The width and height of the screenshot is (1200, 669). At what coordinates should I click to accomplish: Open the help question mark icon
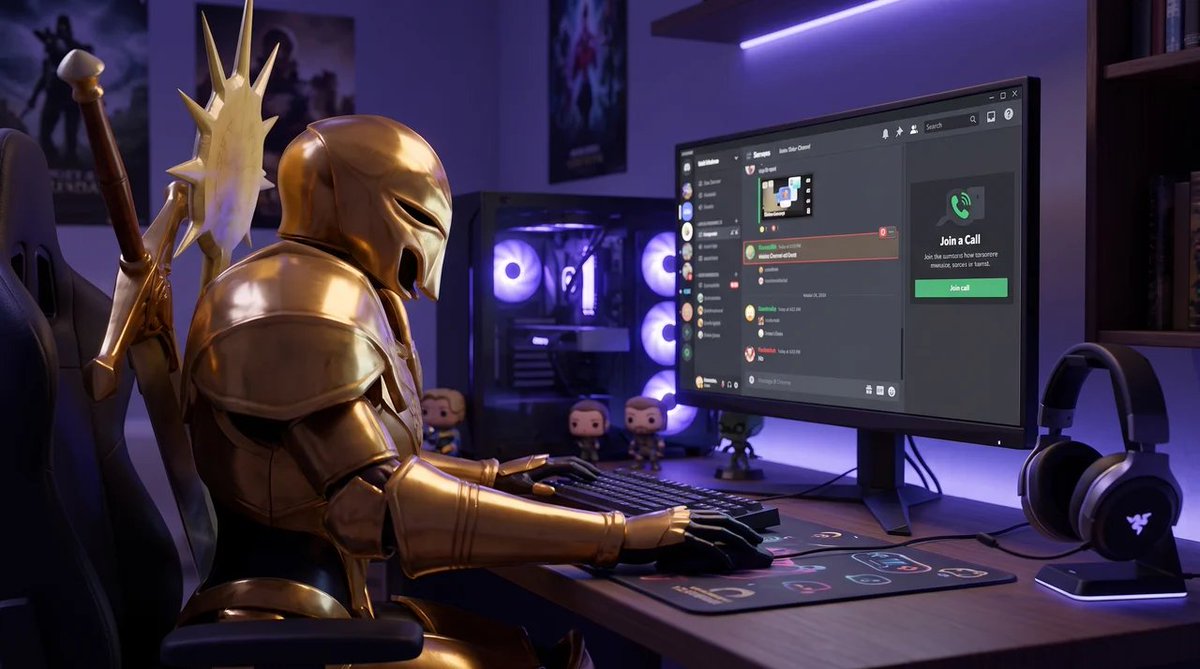[x=1009, y=114]
